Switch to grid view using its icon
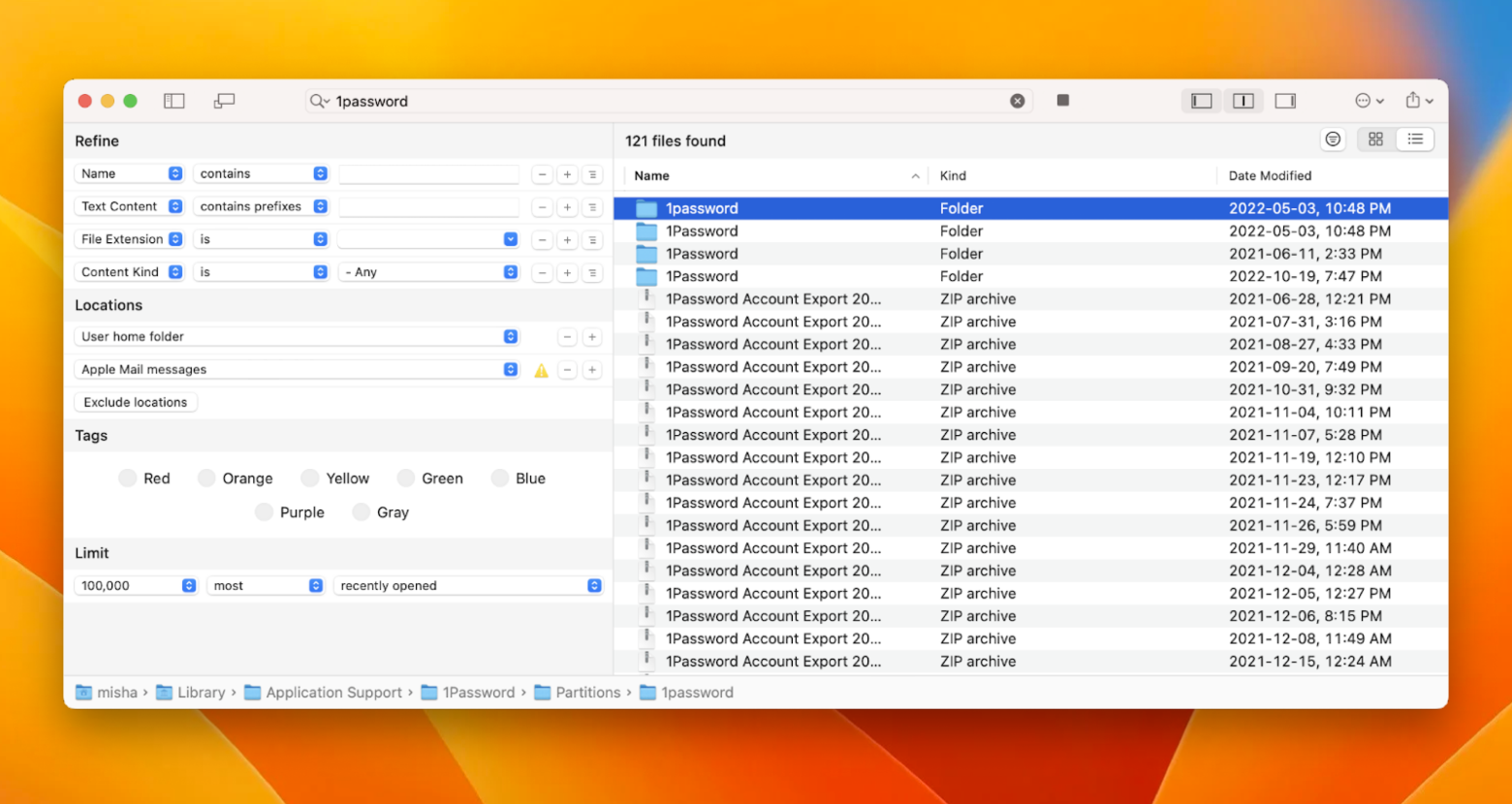The height and width of the screenshot is (804, 1512). [1374, 139]
